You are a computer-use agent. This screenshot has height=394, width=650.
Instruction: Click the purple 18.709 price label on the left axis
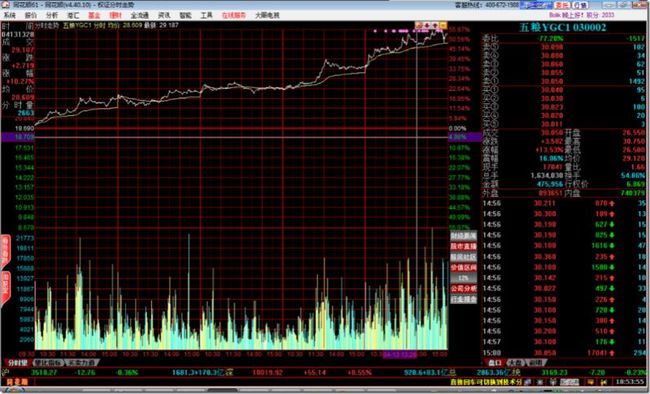point(17,137)
